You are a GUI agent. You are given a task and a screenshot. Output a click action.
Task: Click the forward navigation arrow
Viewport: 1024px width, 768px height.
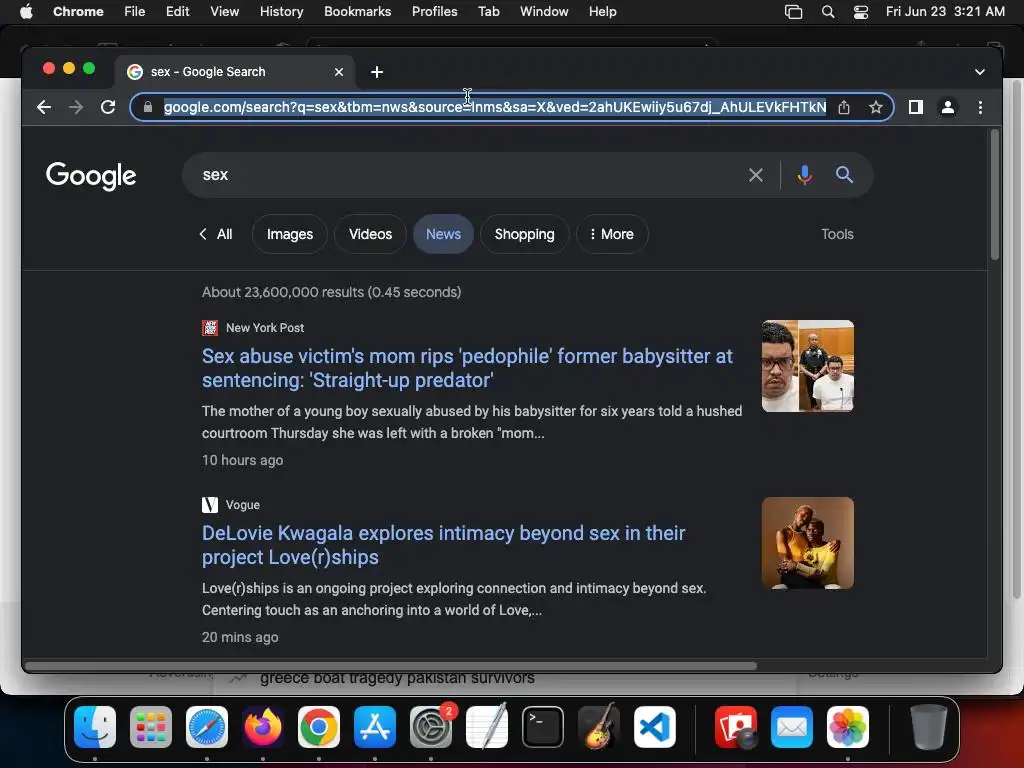(76, 107)
